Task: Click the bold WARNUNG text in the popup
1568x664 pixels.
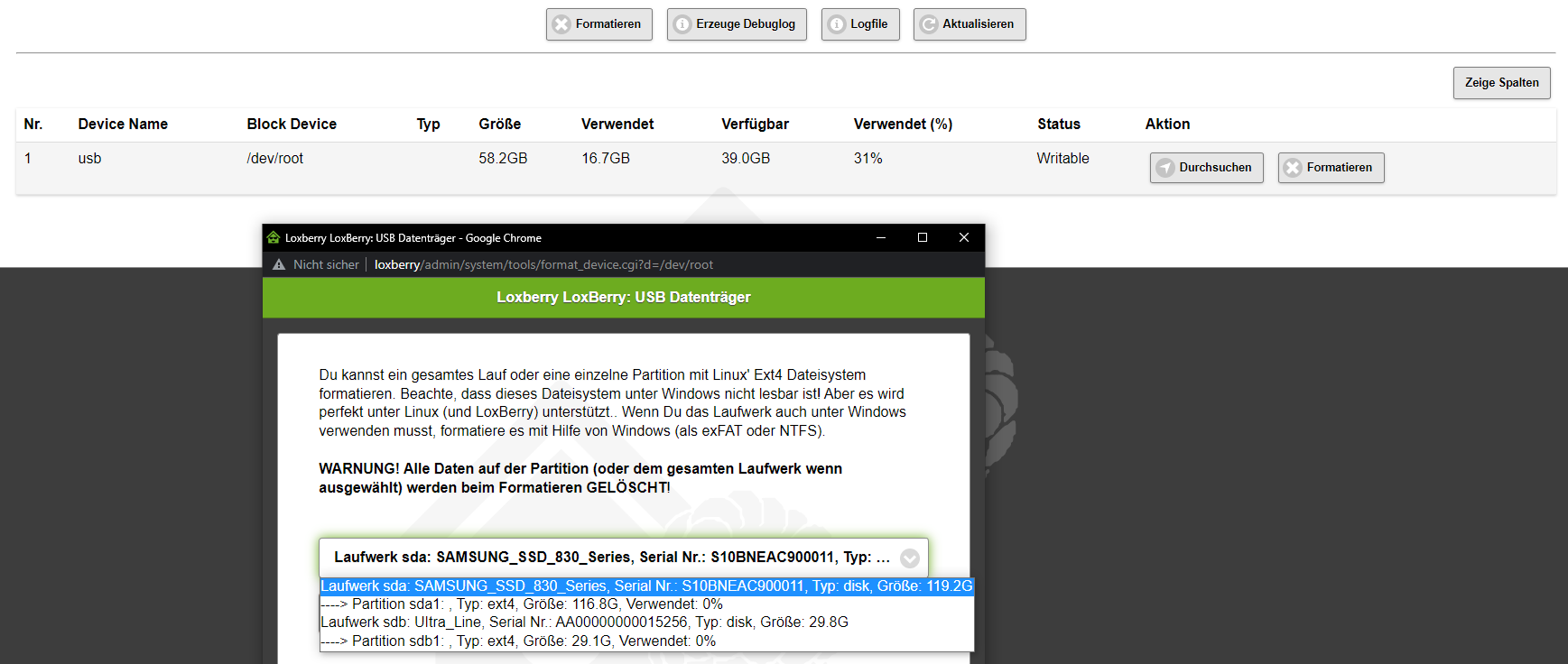Action: pos(580,478)
